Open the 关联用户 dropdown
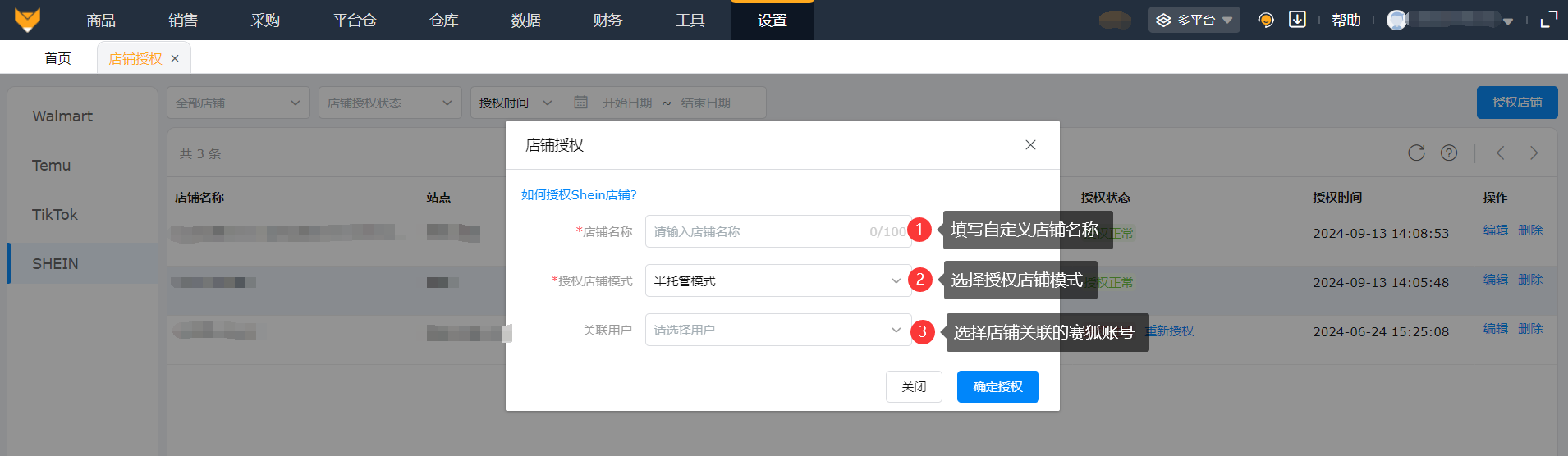This screenshot has width=1568, height=456. coord(778,330)
